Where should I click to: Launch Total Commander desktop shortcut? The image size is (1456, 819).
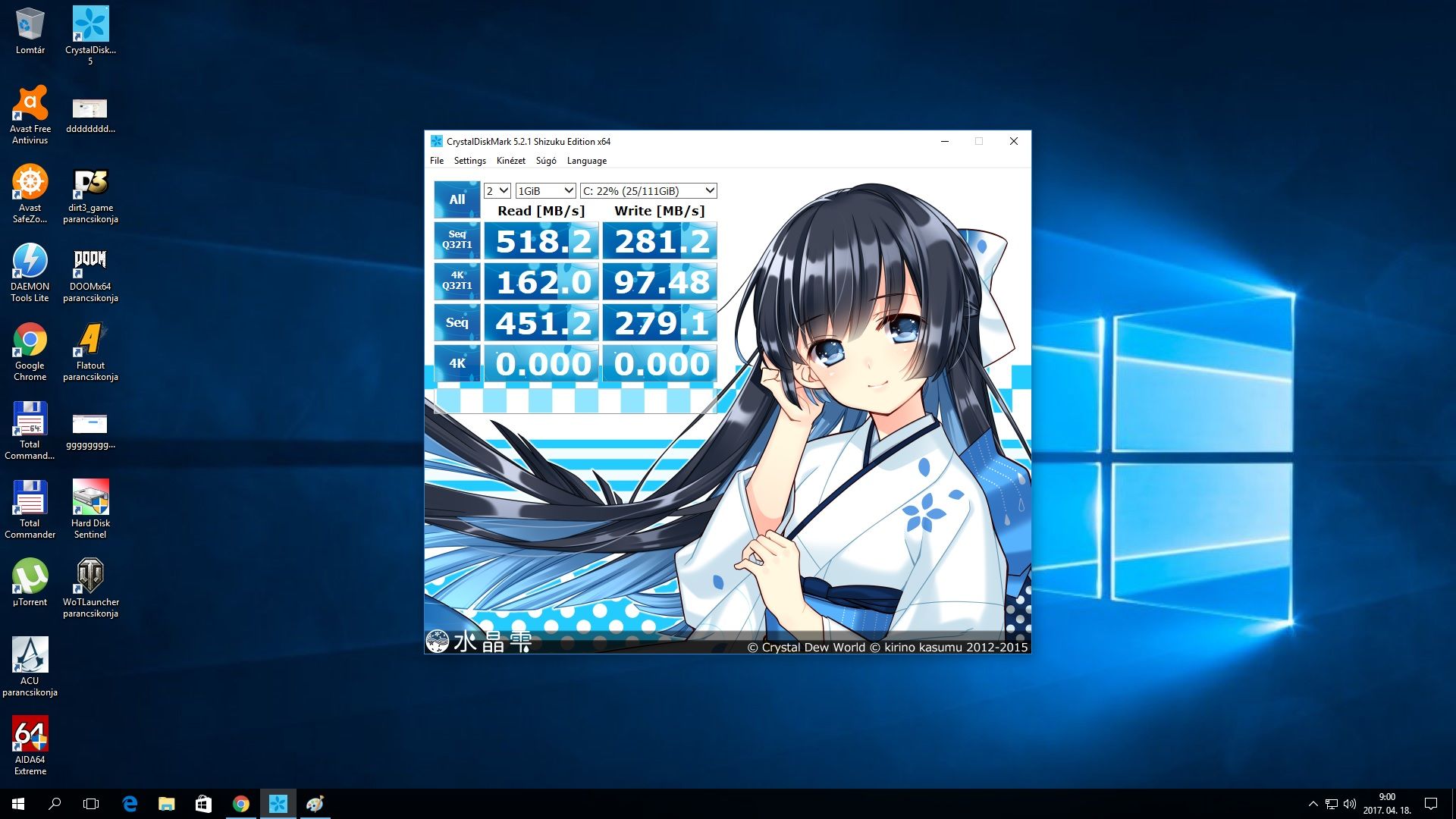(x=30, y=509)
